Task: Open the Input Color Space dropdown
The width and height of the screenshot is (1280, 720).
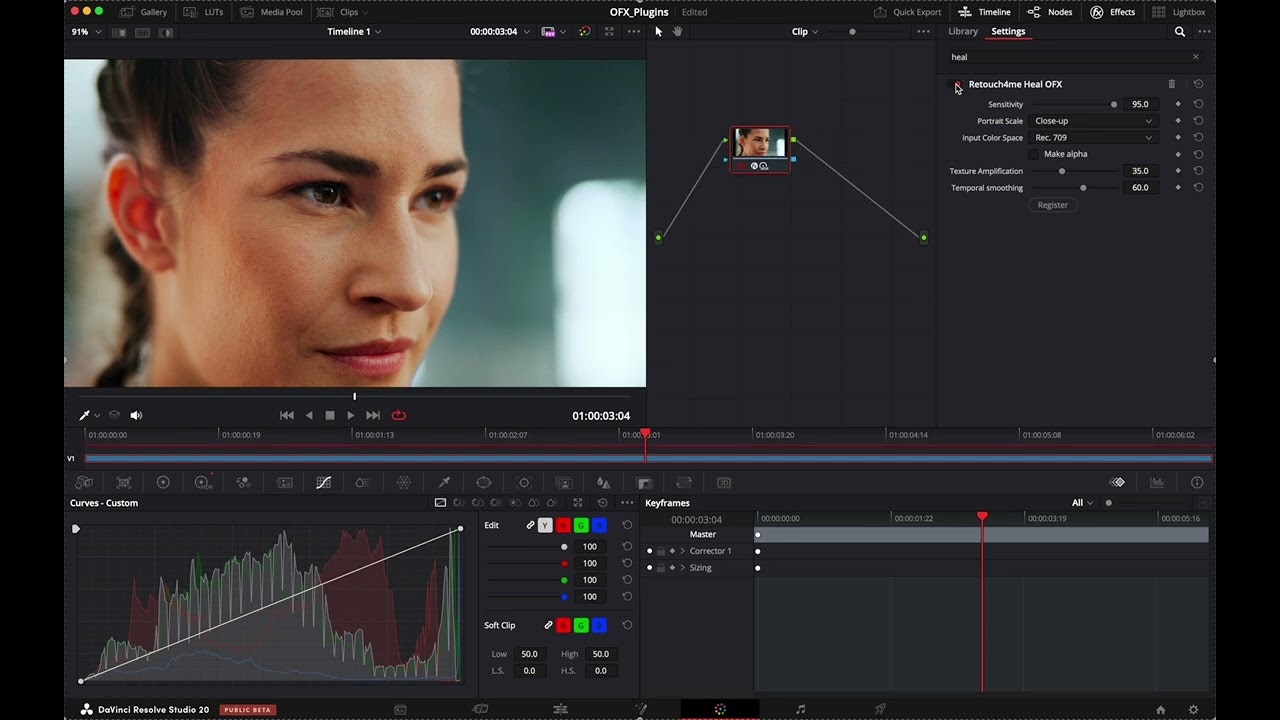Action: tap(1093, 137)
